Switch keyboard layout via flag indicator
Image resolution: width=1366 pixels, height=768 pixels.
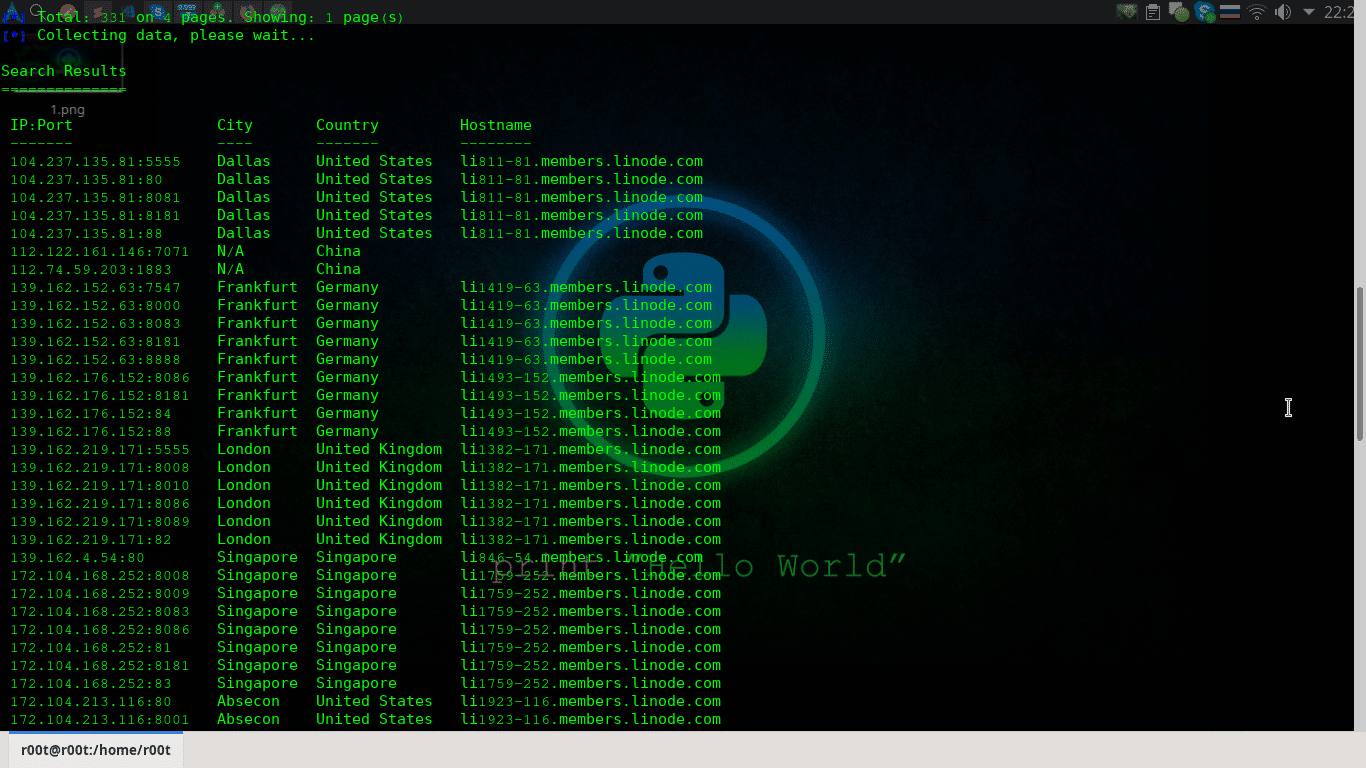[x=1230, y=12]
